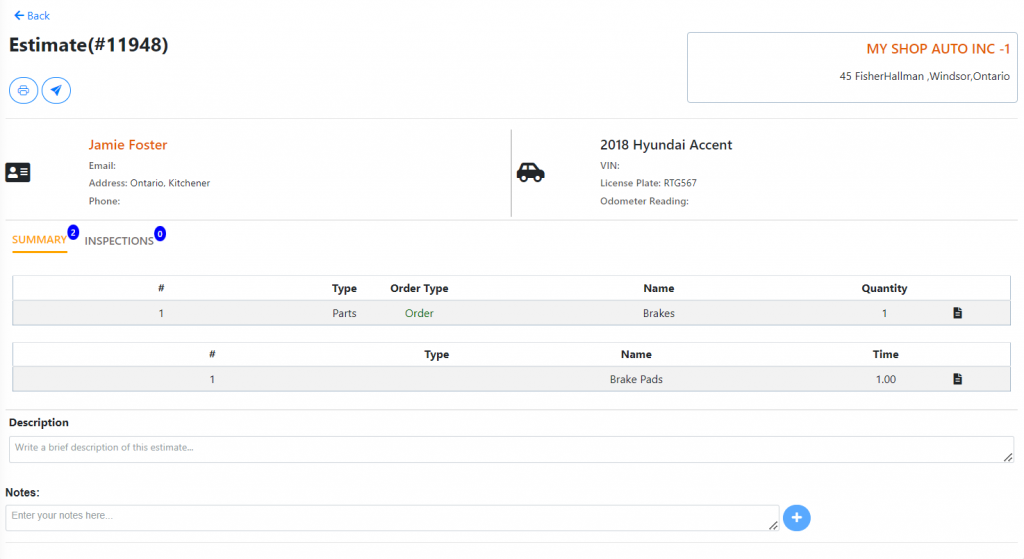
Task: Click the badge count on Summary tab
Action: pos(73,232)
